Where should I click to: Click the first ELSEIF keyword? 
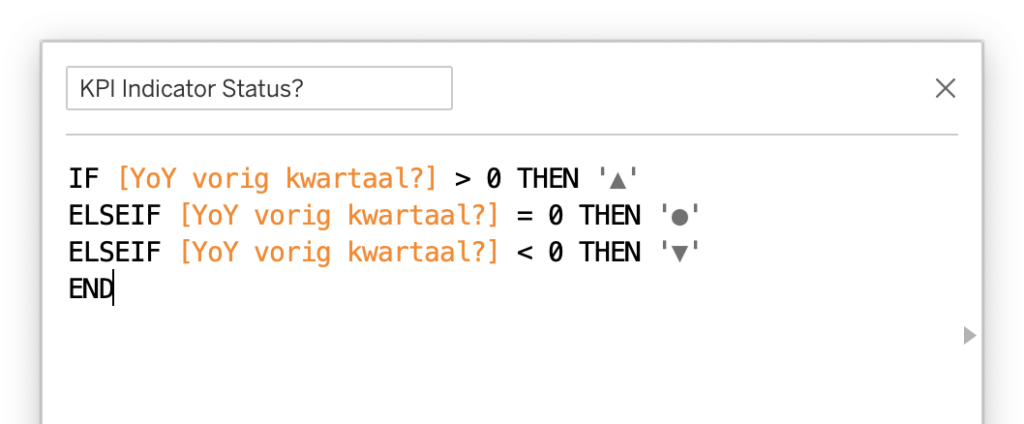(x=115, y=216)
